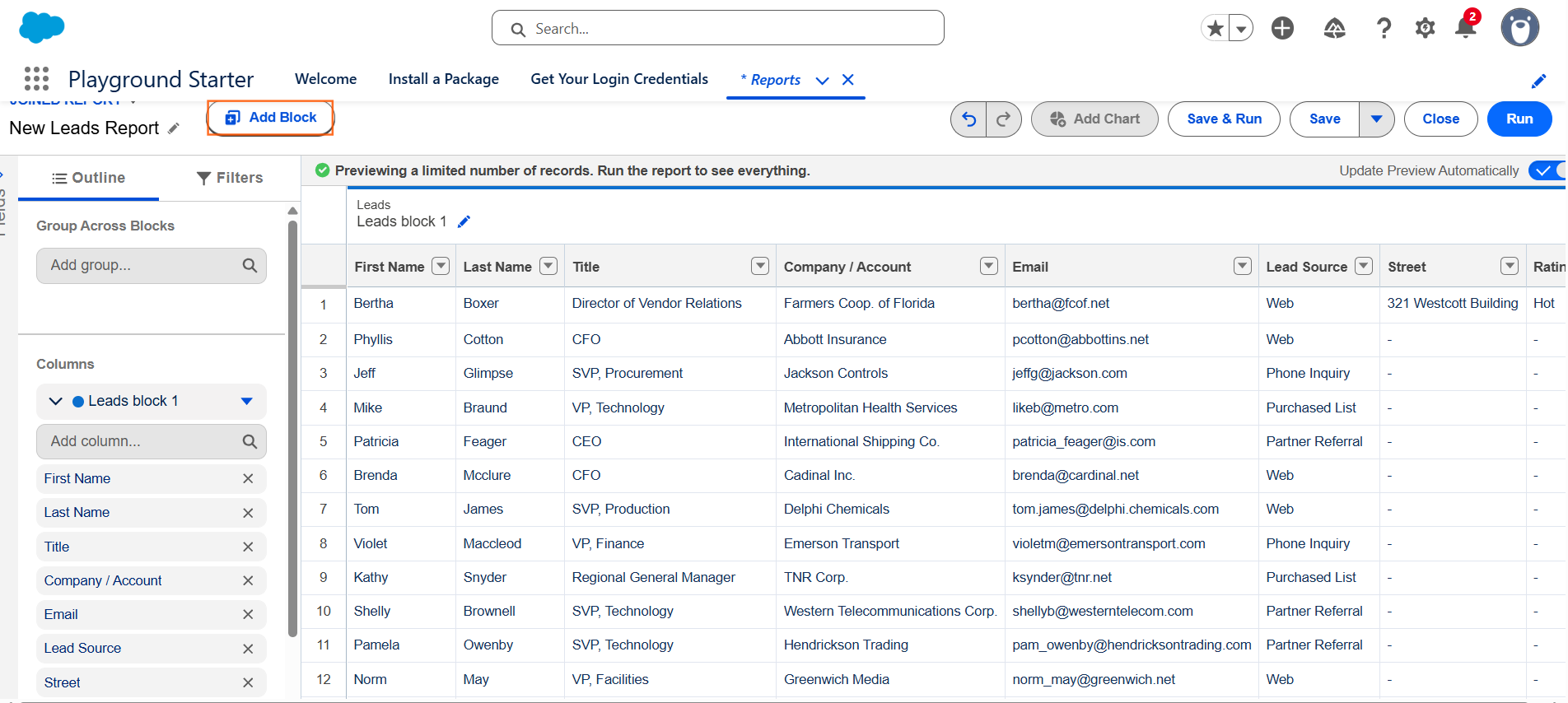Image resolution: width=1568 pixels, height=703 pixels.
Task: Open Install a Package tab
Action: [444, 79]
